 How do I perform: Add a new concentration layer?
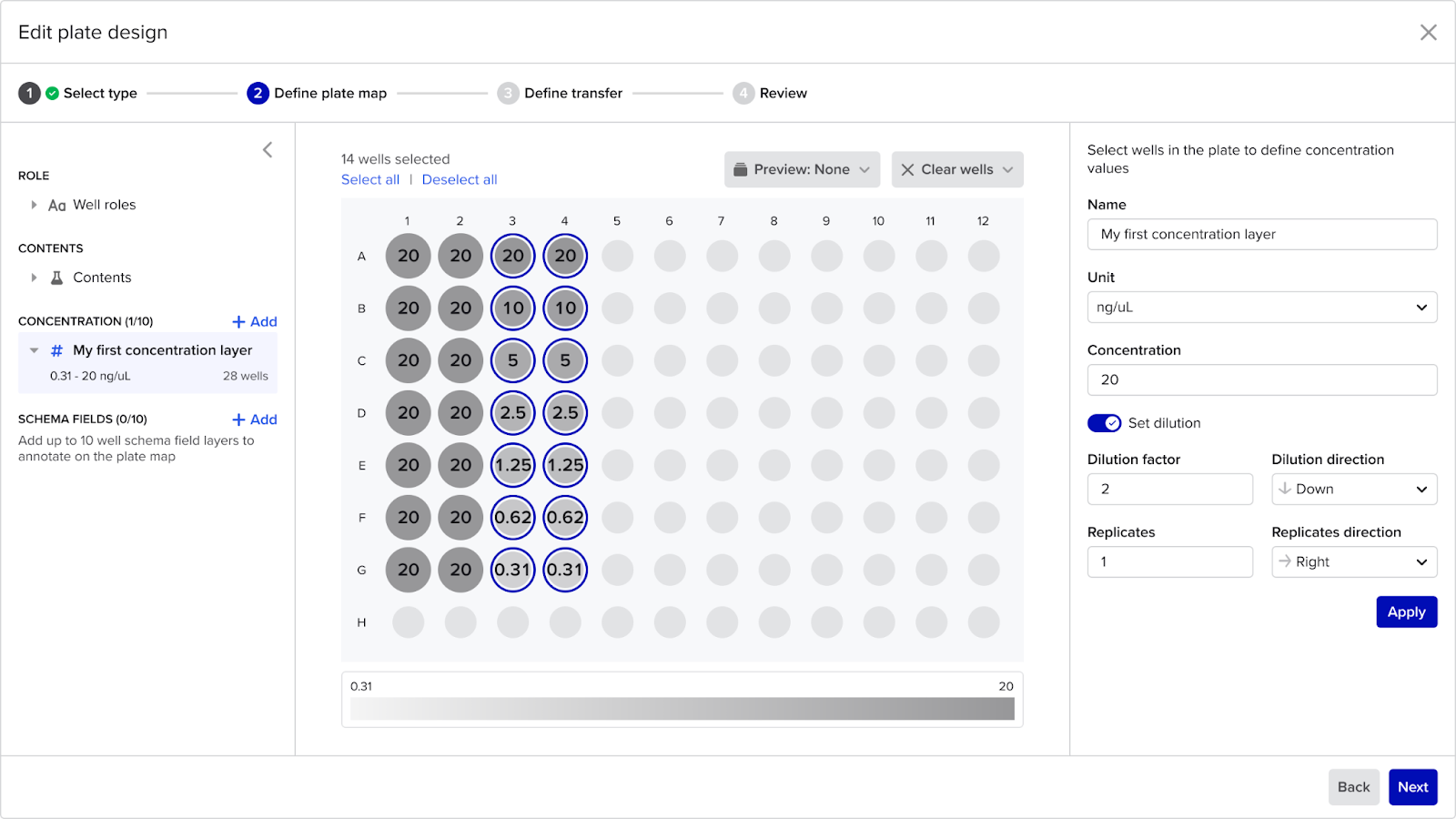pos(255,321)
